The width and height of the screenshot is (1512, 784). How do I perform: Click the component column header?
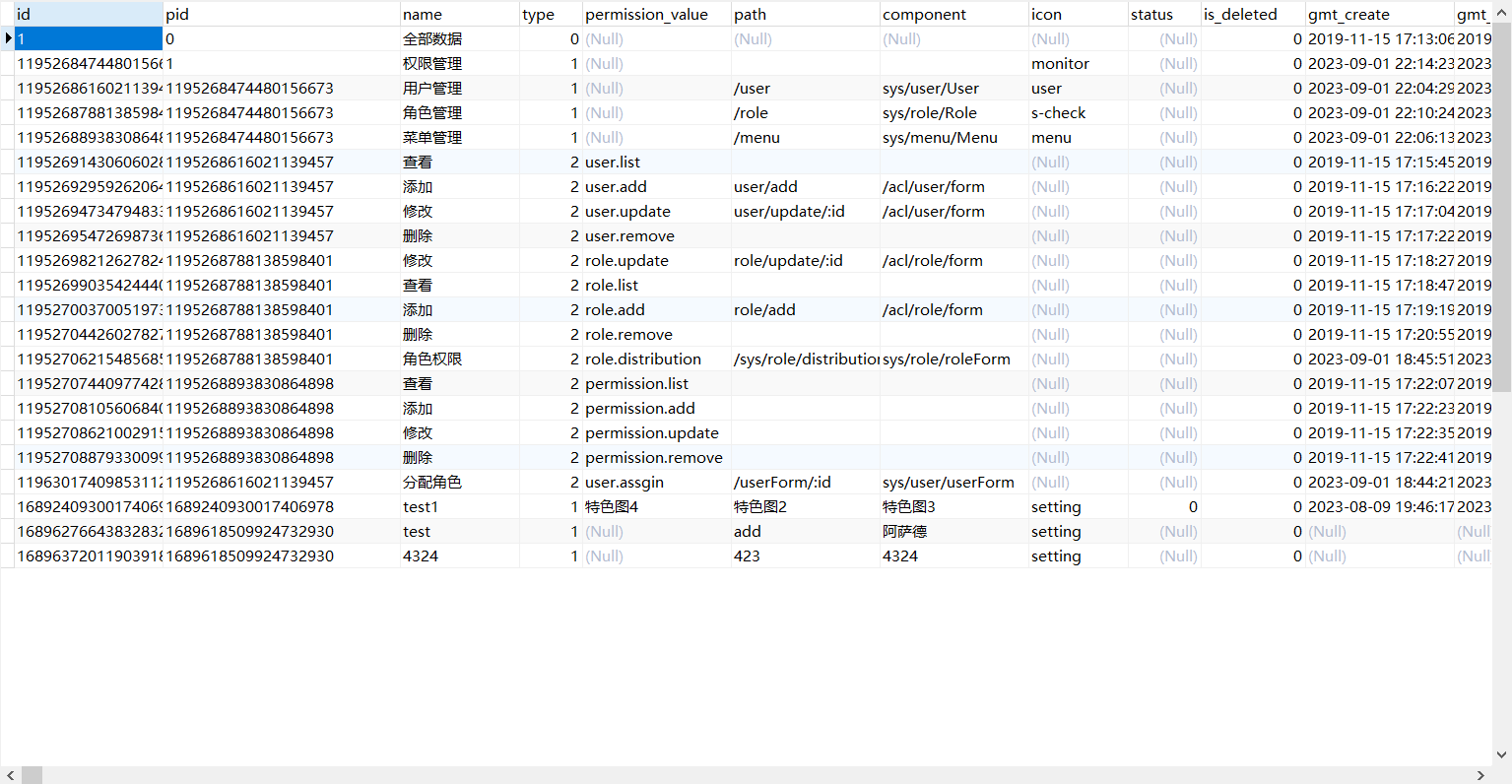point(924,14)
